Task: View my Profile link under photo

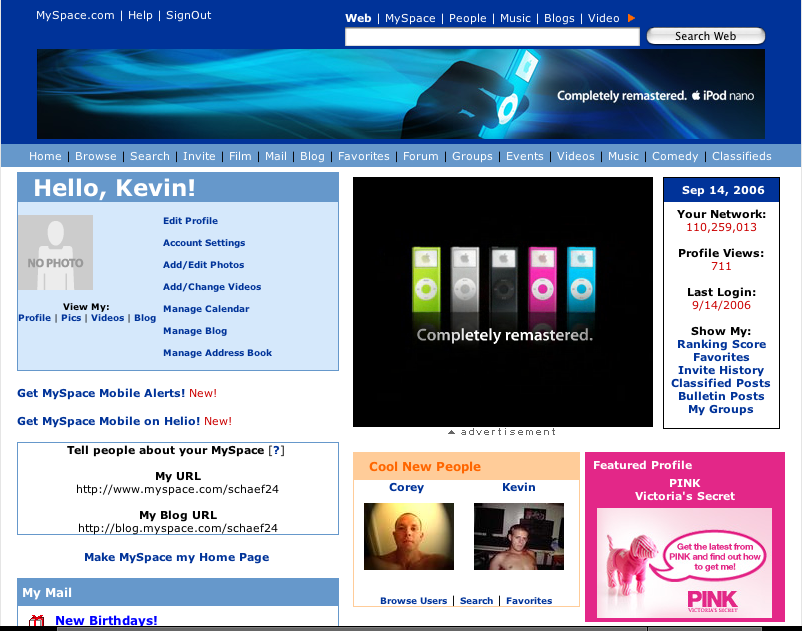Action: (35, 318)
